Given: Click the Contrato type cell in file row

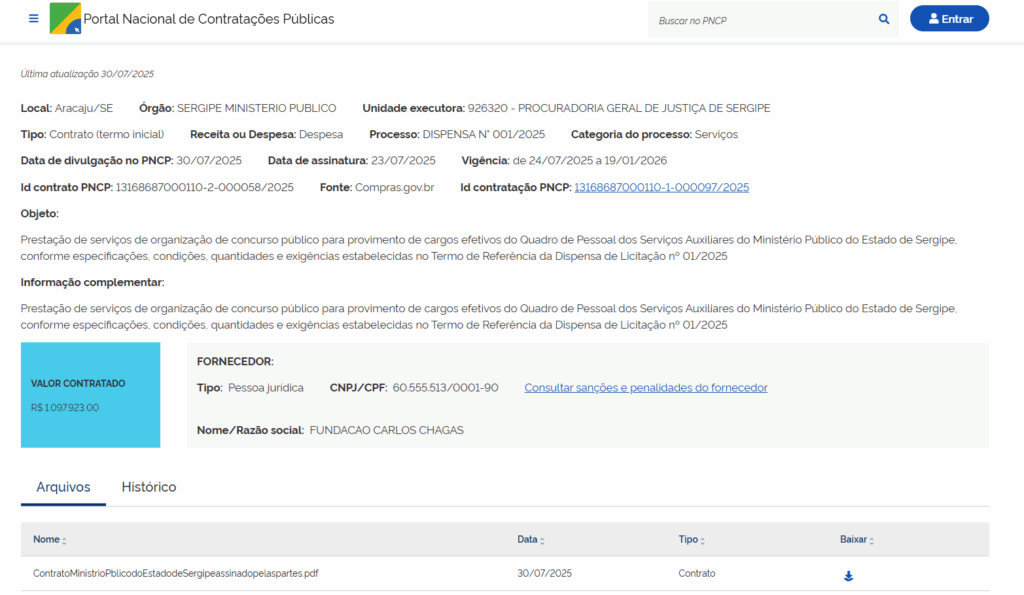Looking at the screenshot, I should click(697, 574).
